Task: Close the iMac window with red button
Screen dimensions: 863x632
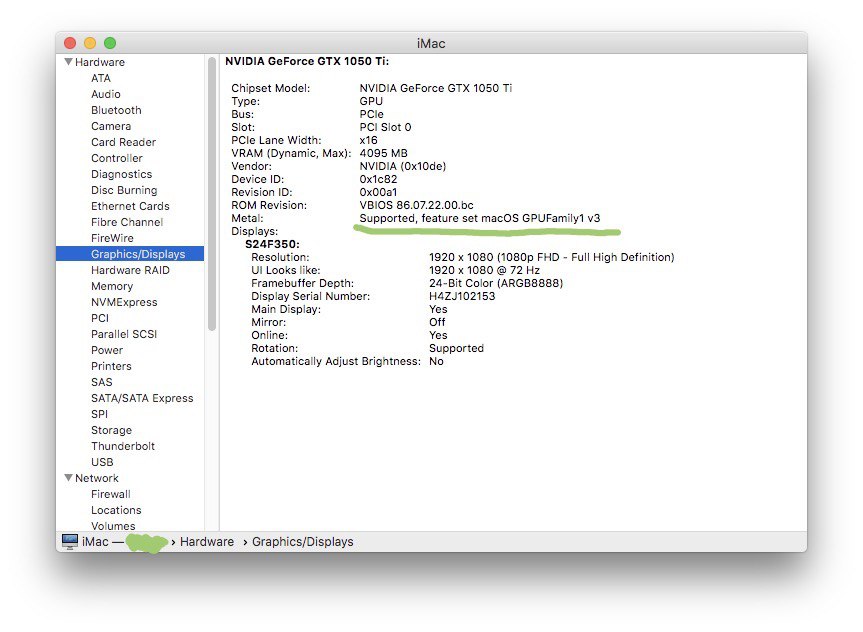Action: tap(70, 43)
